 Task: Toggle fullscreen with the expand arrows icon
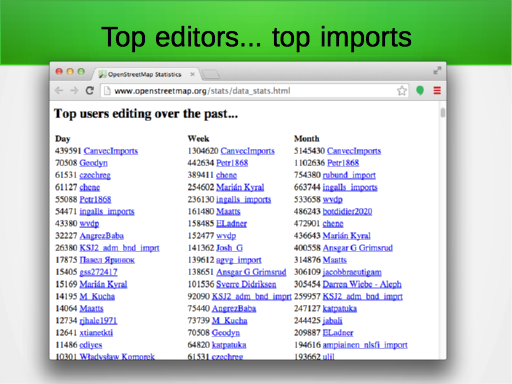tap(437, 71)
